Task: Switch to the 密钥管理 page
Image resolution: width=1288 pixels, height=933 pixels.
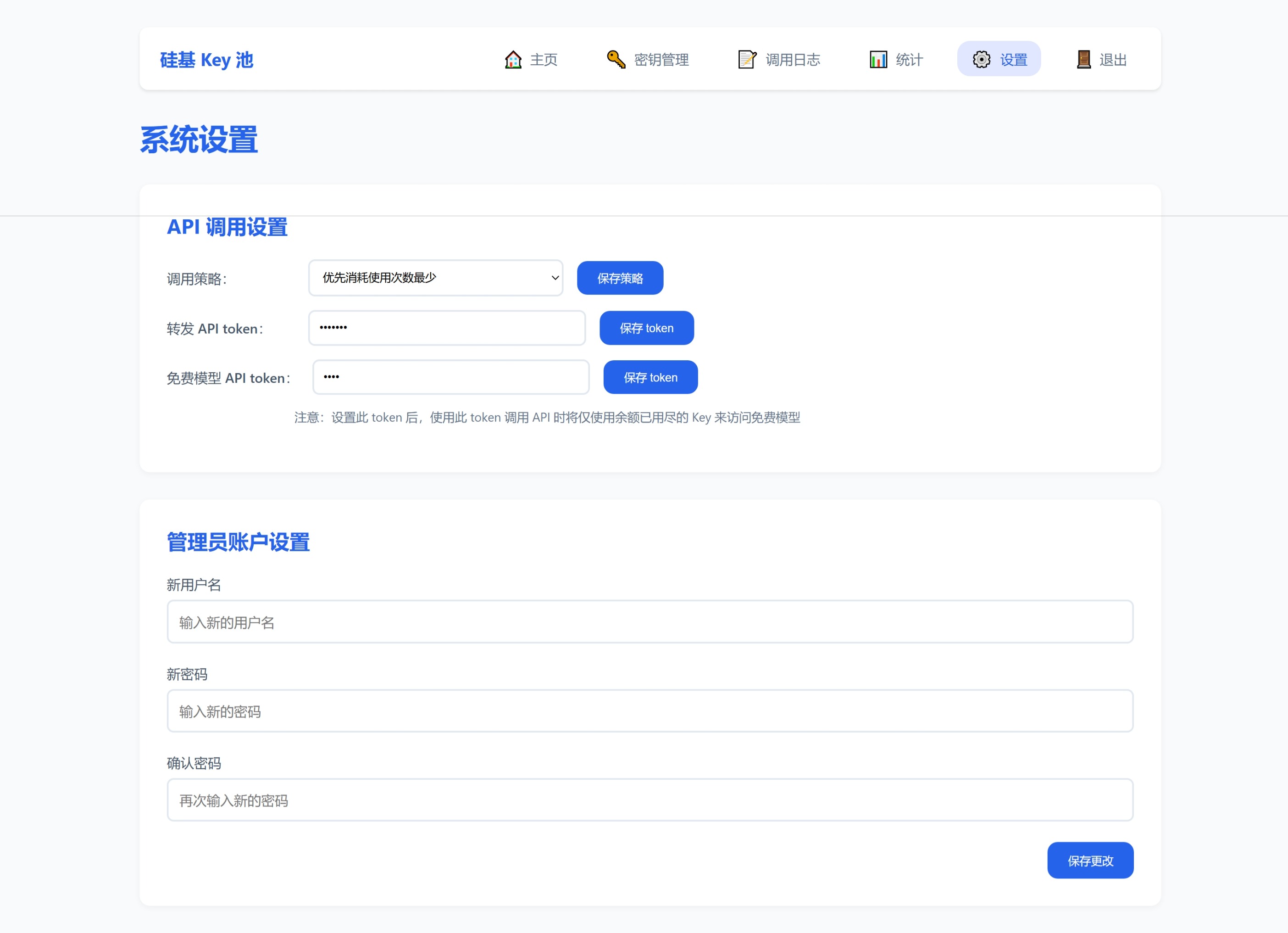Action: point(661,59)
